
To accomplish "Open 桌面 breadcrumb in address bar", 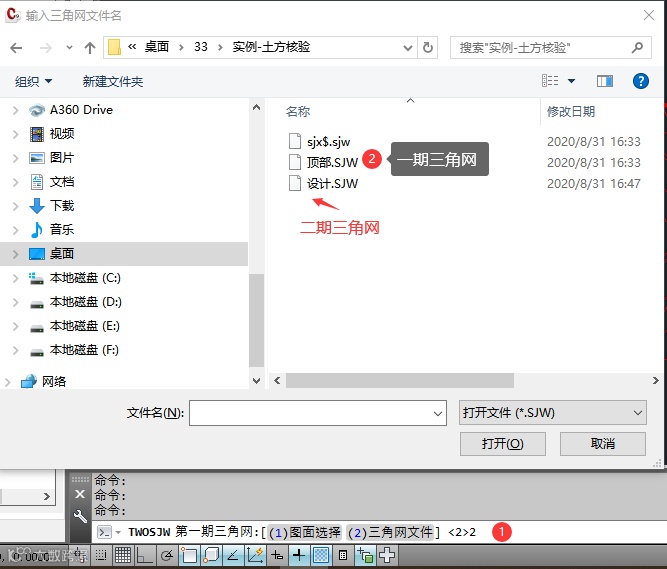I will 157,47.
